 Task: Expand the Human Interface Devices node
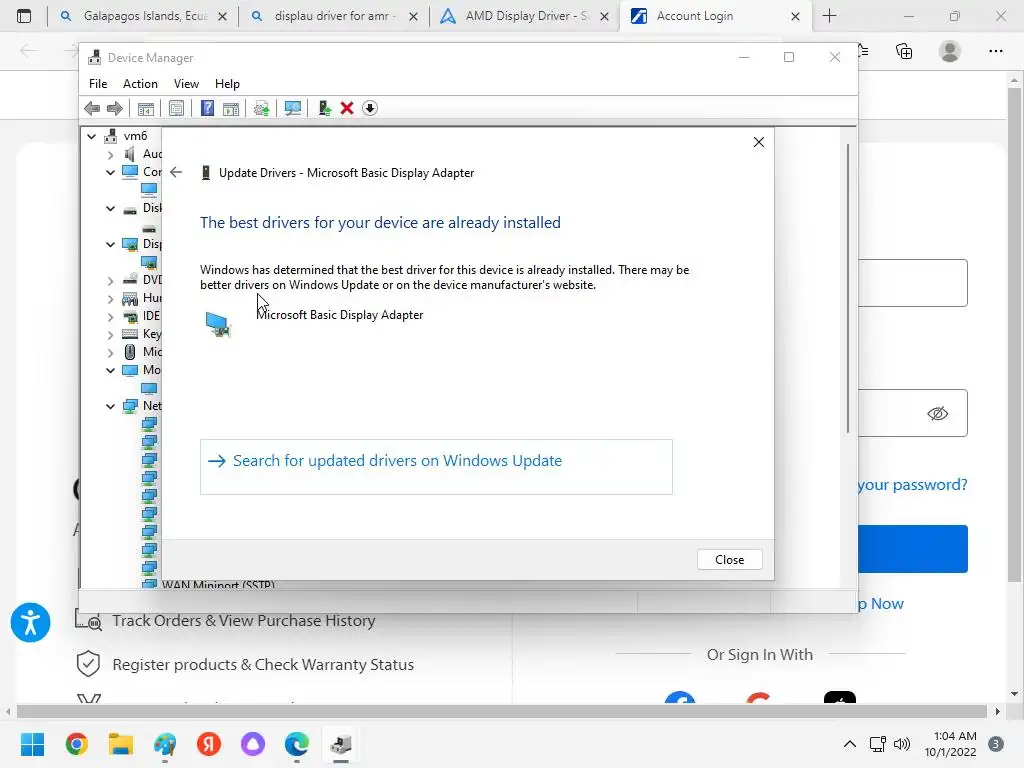pyautogui.click(x=110, y=298)
